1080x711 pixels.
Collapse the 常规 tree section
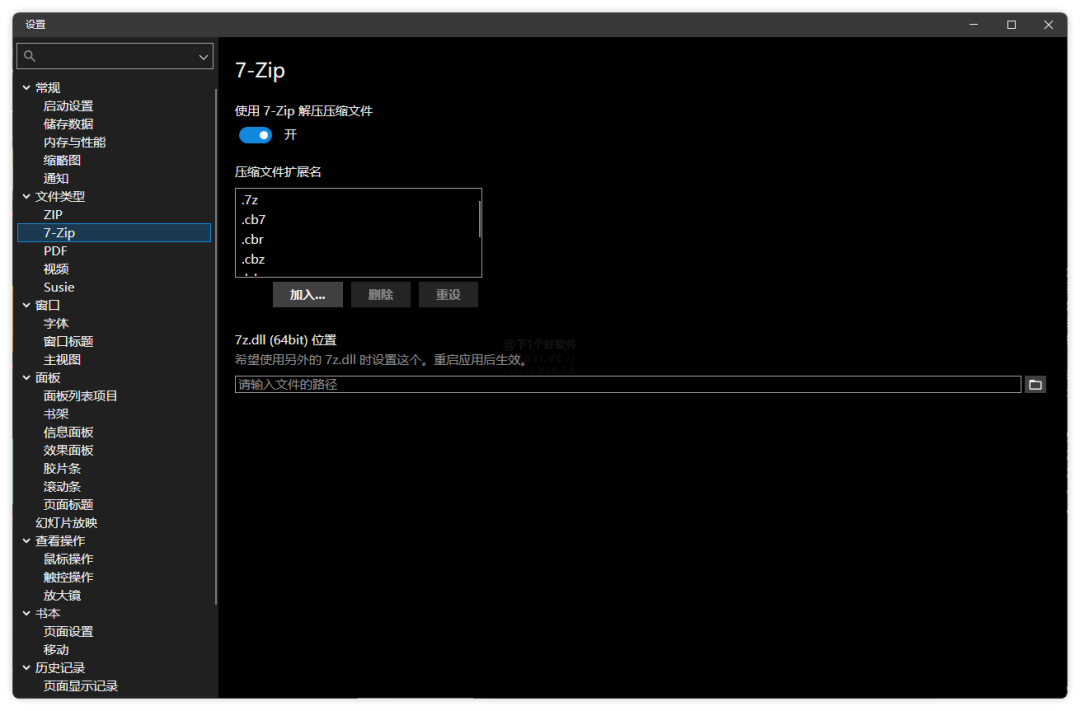(26, 87)
